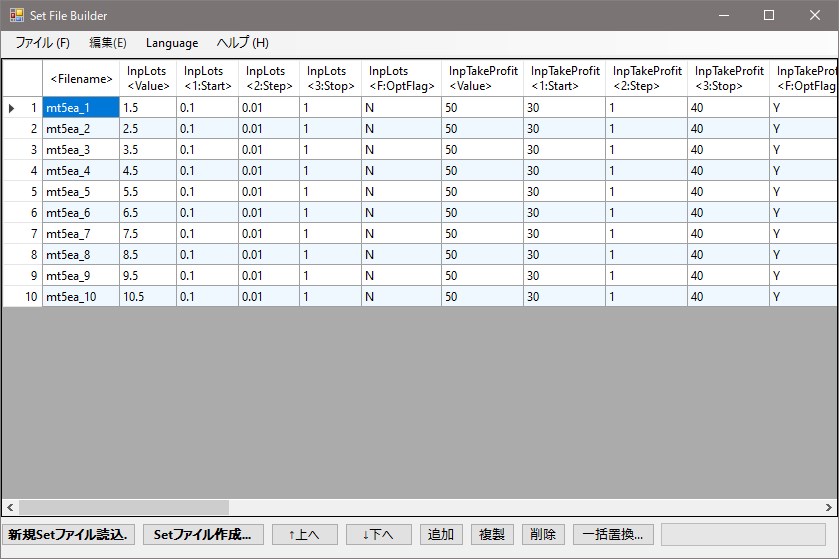This screenshot has height=559, width=839.
Task: Click the InpLots value cell 3.5
Action: tap(148, 150)
